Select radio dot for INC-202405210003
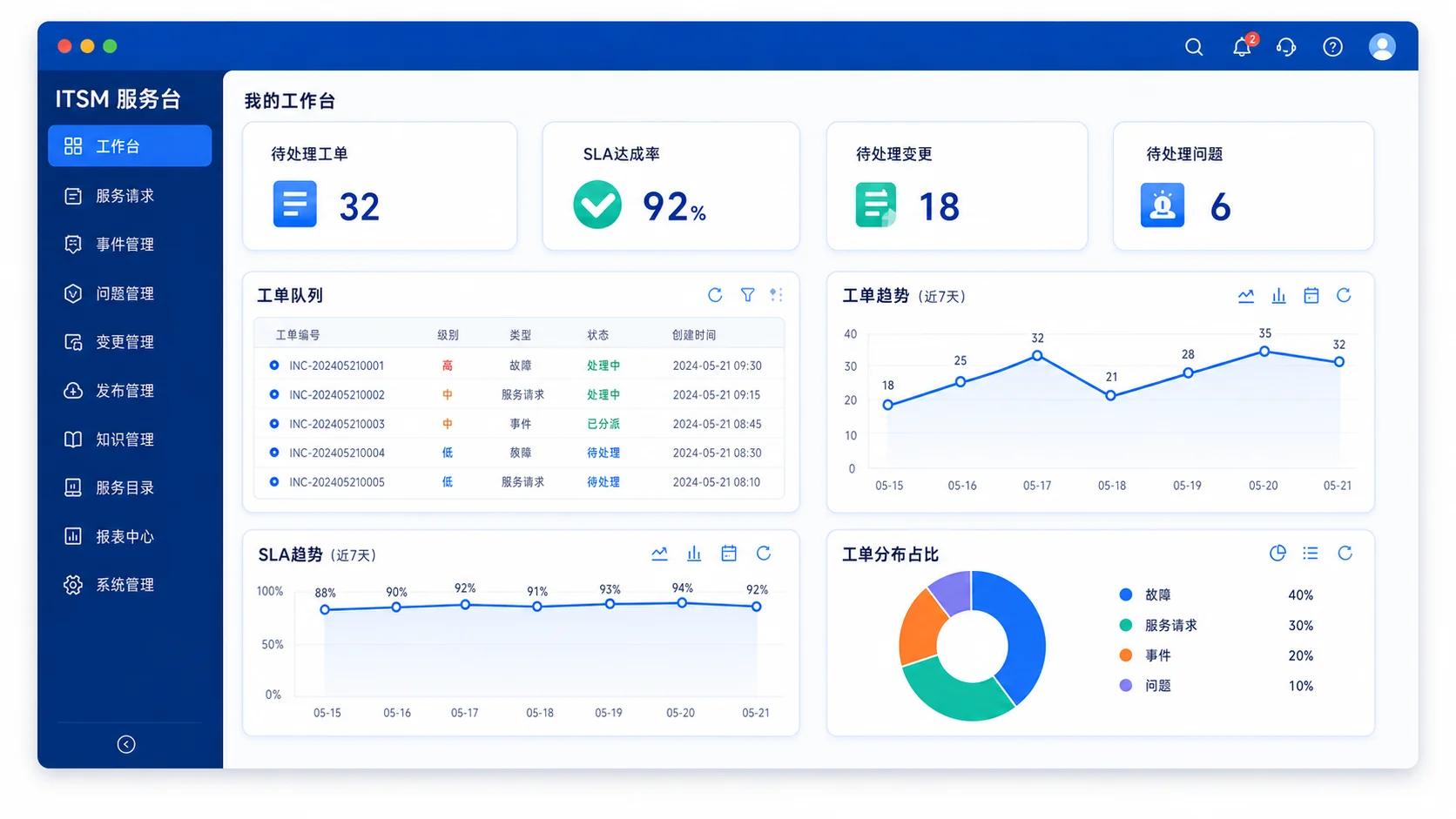This screenshot has height=819, width=1456. pos(274,424)
